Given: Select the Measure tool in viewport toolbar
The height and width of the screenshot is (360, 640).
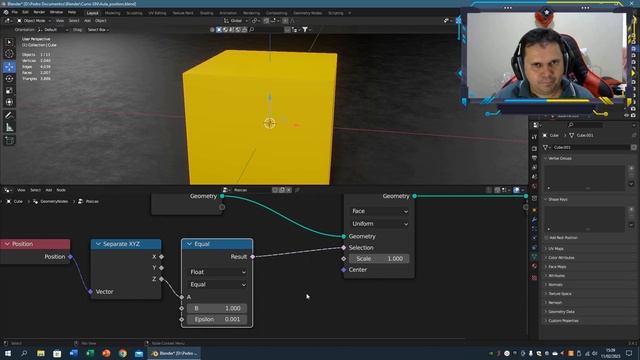Looking at the screenshot, I should [x=9, y=128].
